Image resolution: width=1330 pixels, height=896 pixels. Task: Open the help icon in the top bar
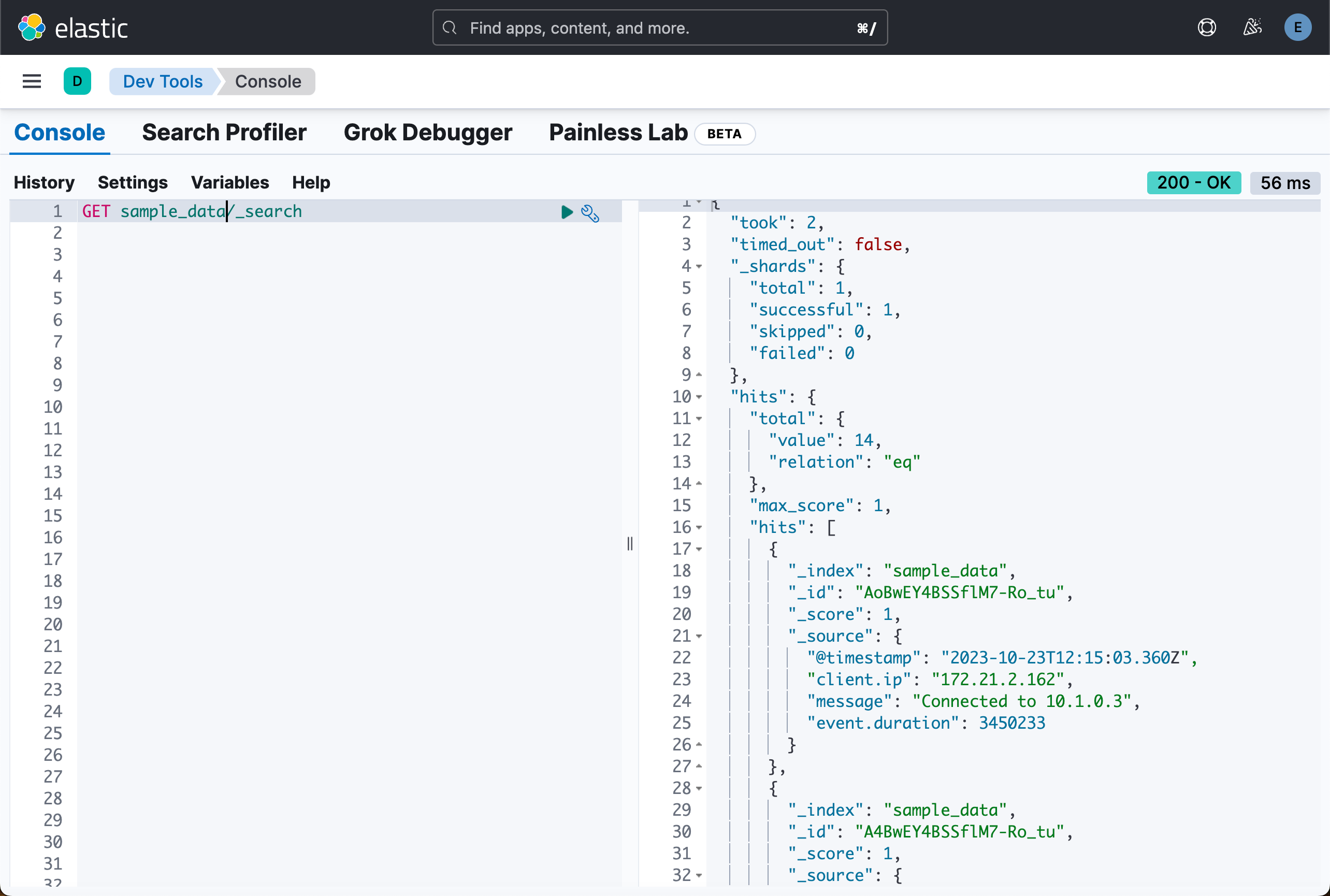tap(1206, 27)
